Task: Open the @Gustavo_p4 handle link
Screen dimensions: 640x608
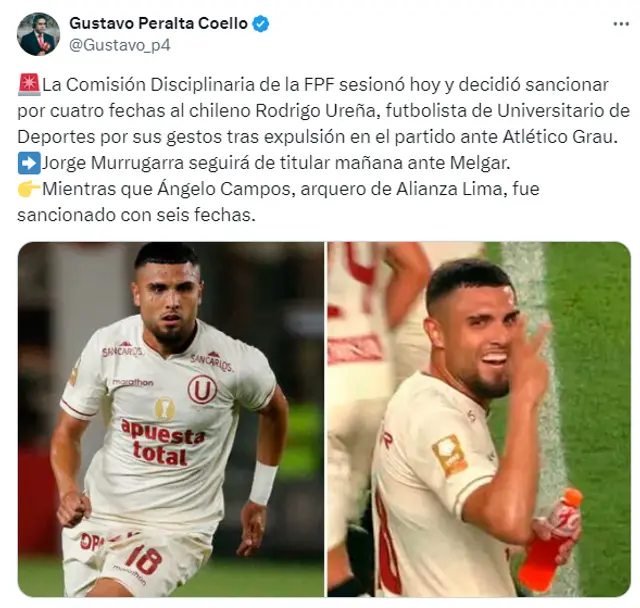Action: click(120, 45)
